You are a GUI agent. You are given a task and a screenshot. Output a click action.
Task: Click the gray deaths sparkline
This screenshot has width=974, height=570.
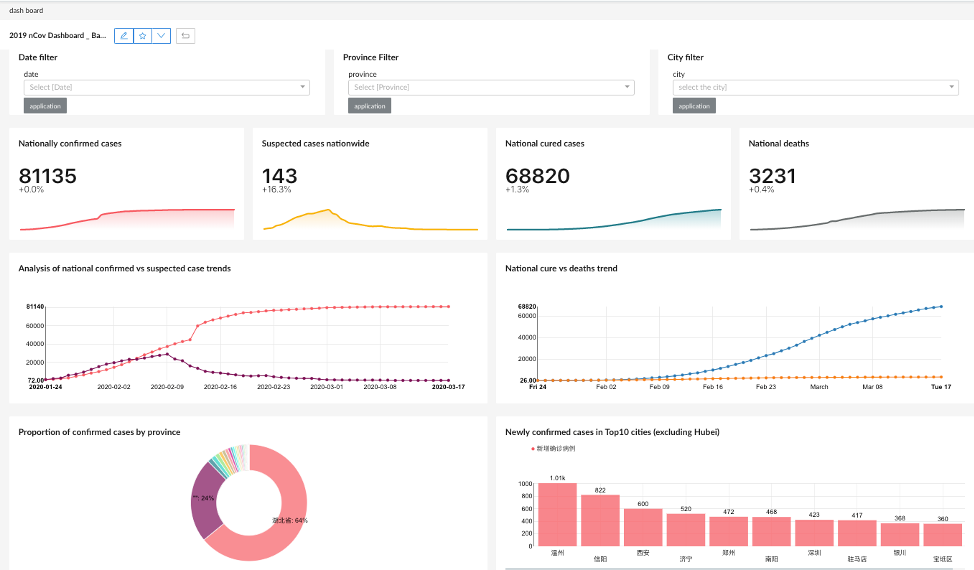click(857, 219)
